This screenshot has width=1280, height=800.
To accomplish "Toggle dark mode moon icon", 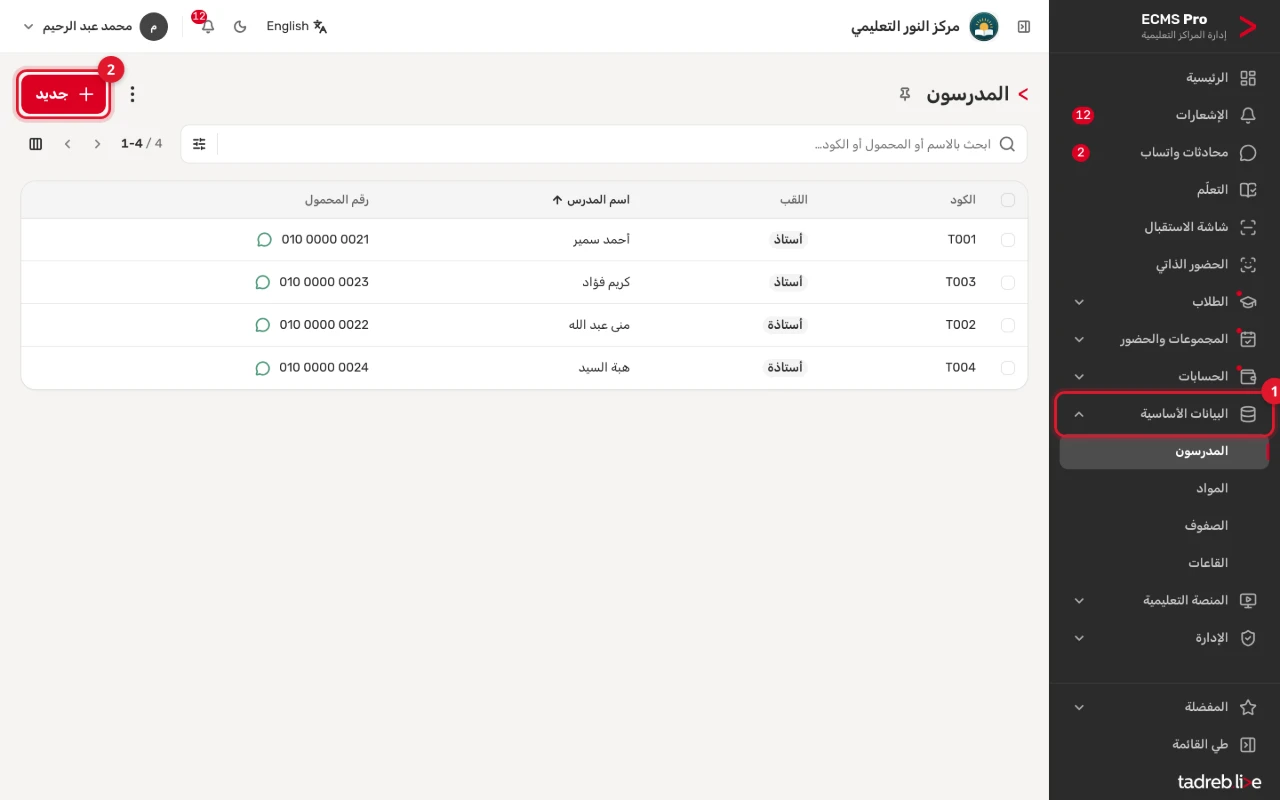I will click(x=240, y=27).
